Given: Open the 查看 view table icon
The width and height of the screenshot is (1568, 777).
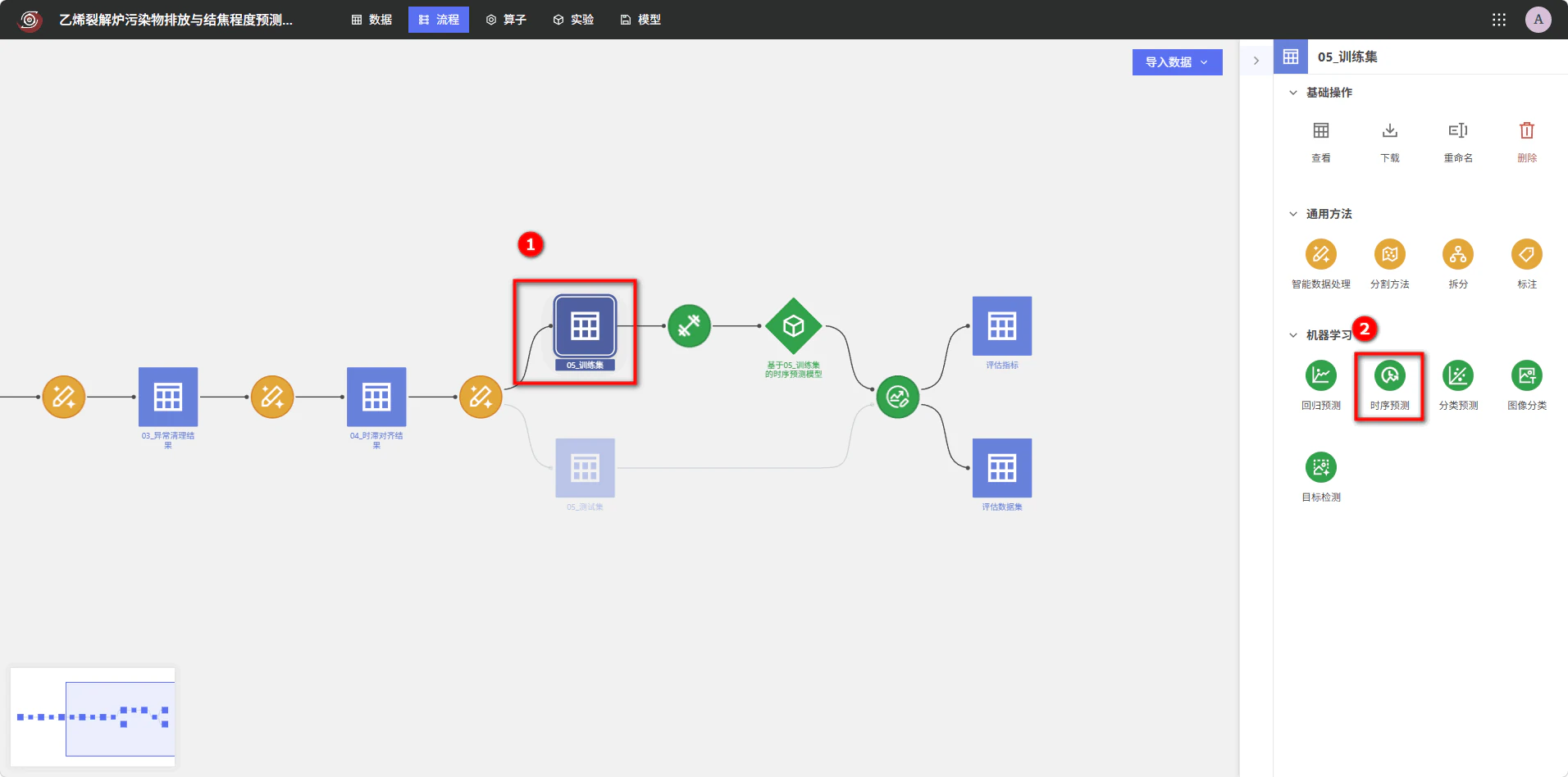Looking at the screenshot, I should tap(1320, 131).
